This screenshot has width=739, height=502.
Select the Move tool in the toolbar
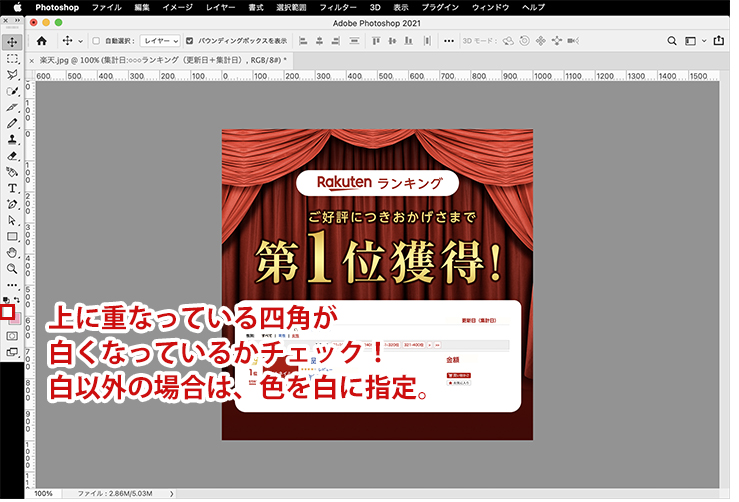tap(12, 42)
